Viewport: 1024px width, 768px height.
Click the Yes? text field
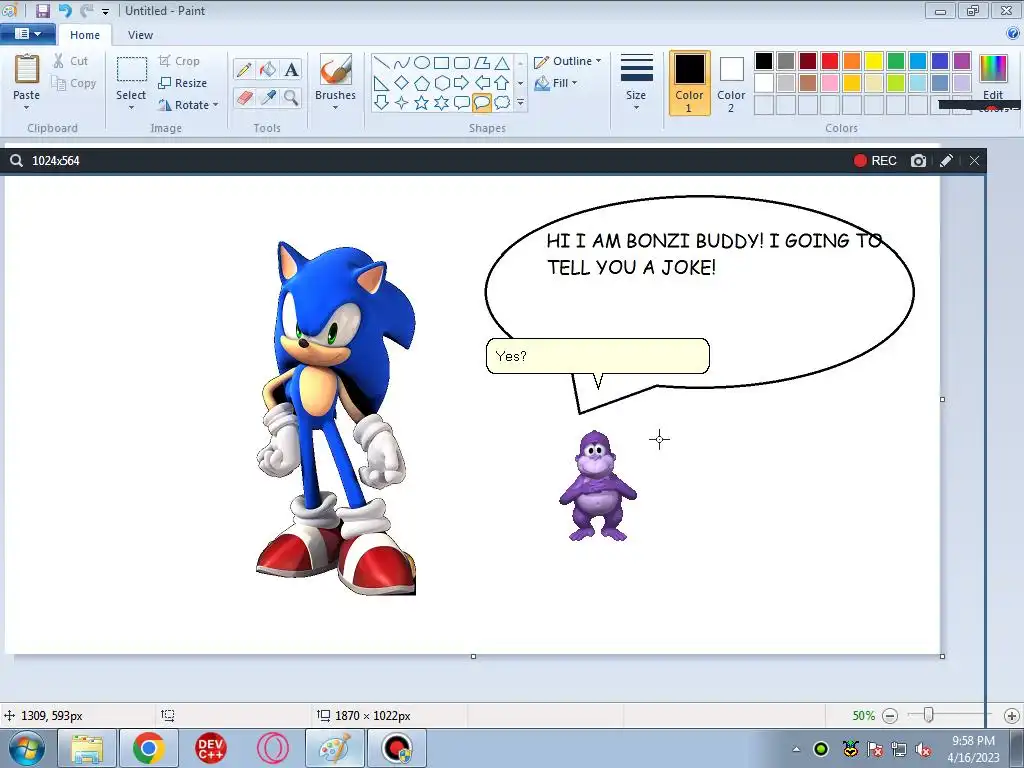click(x=598, y=356)
